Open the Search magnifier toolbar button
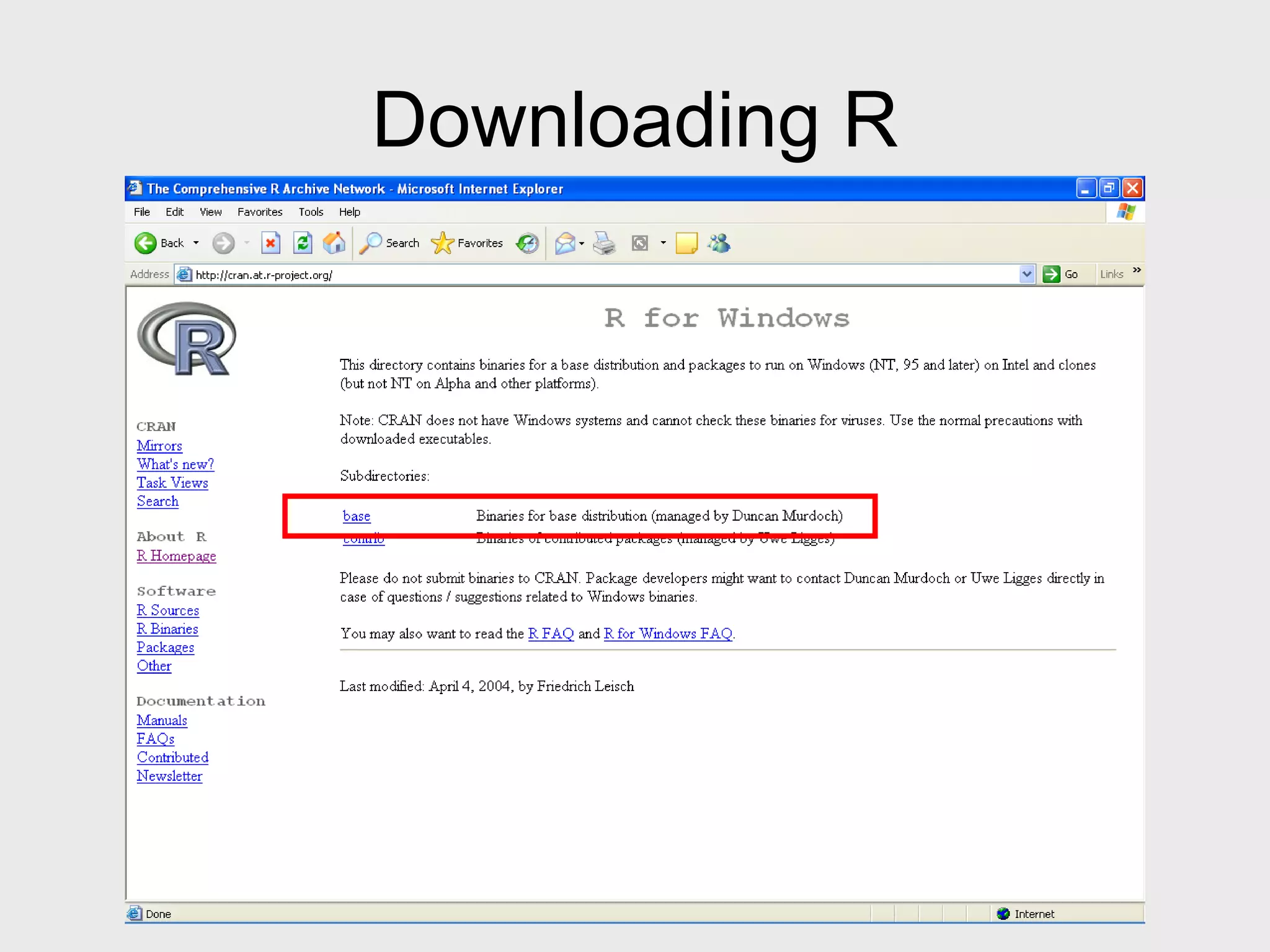The width and height of the screenshot is (1270, 952). (x=390, y=243)
